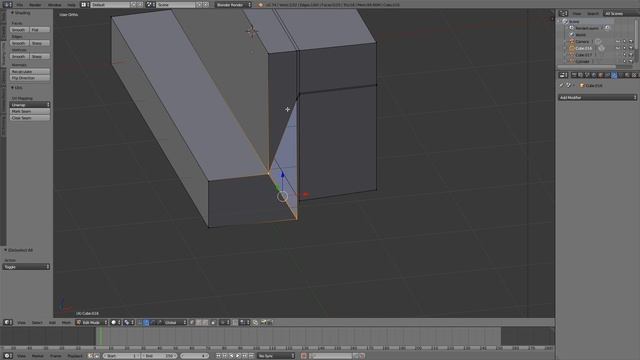Switch to the World properties tab

(x=593, y=75)
